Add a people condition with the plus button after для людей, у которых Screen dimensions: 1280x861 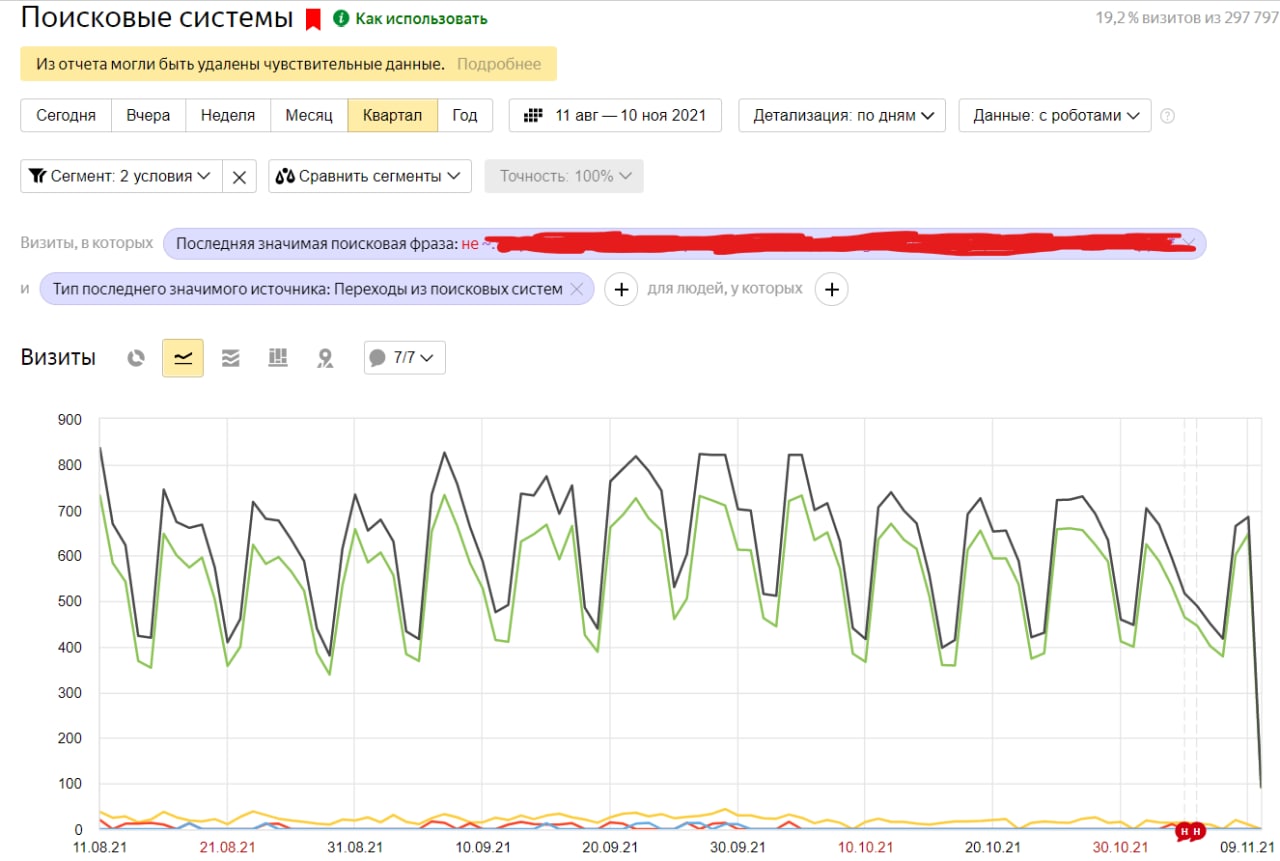pos(832,289)
